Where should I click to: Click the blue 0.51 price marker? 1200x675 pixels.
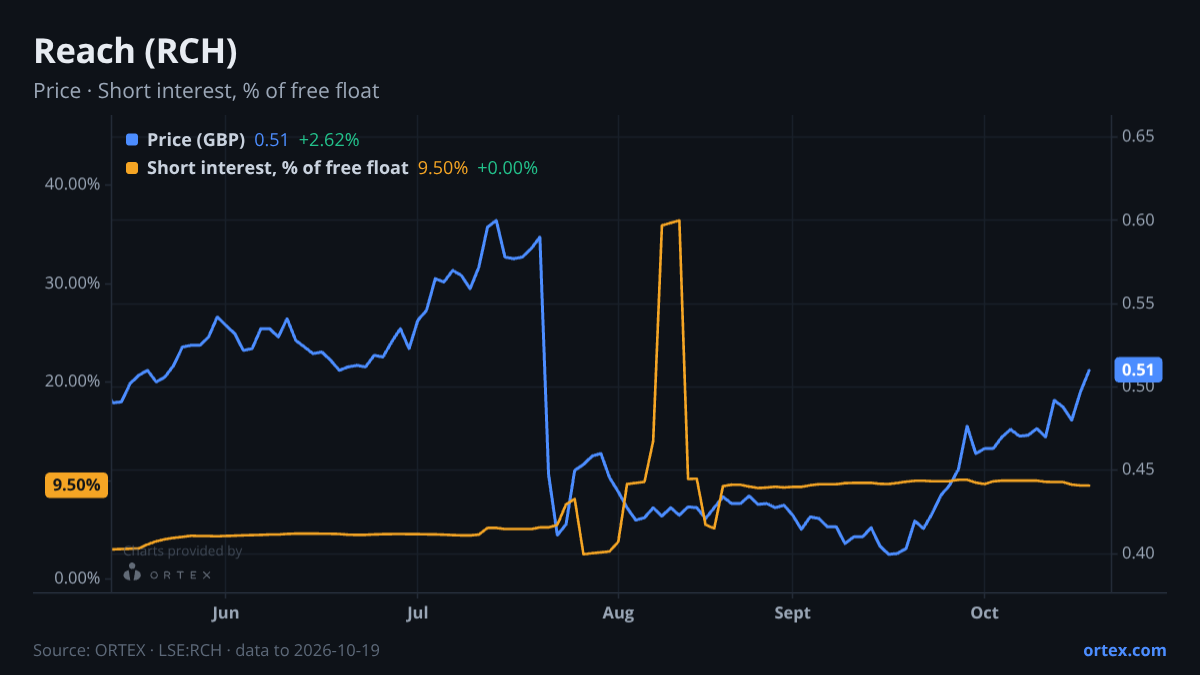[1138, 370]
